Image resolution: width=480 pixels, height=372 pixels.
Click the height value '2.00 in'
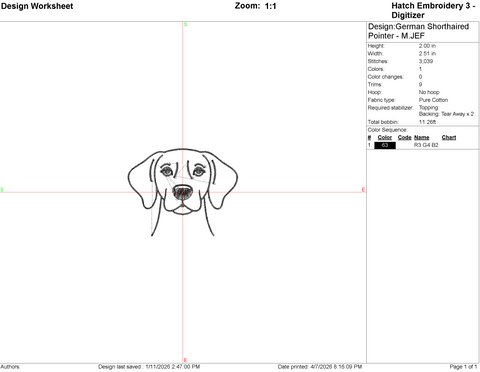click(x=427, y=46)
